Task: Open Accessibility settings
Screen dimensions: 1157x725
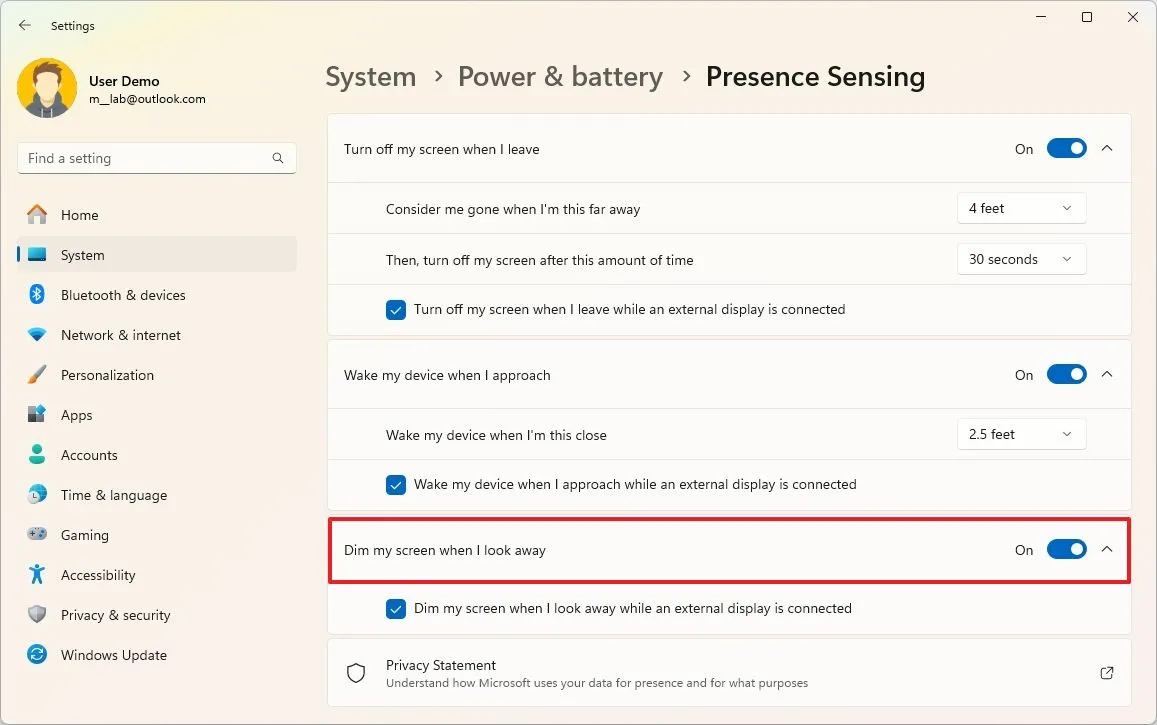Action: pyautogui.click(x=97, y=575)
